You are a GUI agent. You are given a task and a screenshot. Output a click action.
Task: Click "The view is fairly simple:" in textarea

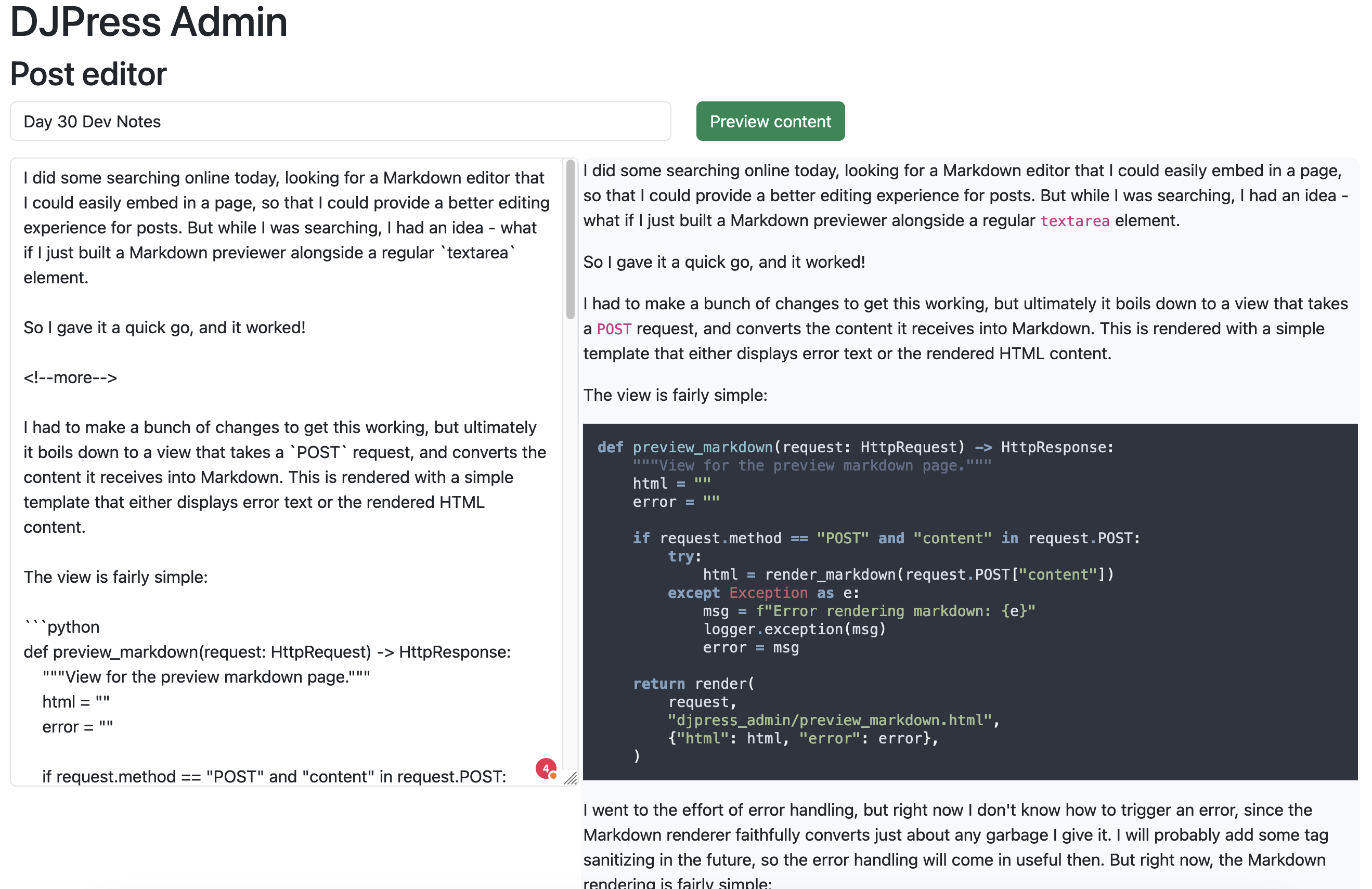[116, 577]
